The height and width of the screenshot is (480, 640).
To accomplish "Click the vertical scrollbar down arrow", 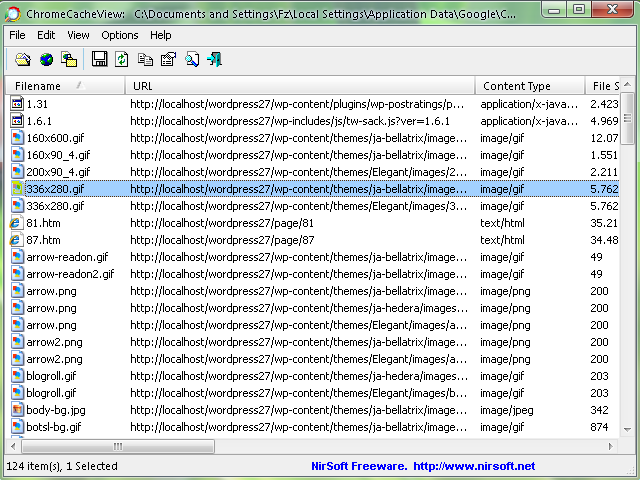I will (x=627, y=430).
